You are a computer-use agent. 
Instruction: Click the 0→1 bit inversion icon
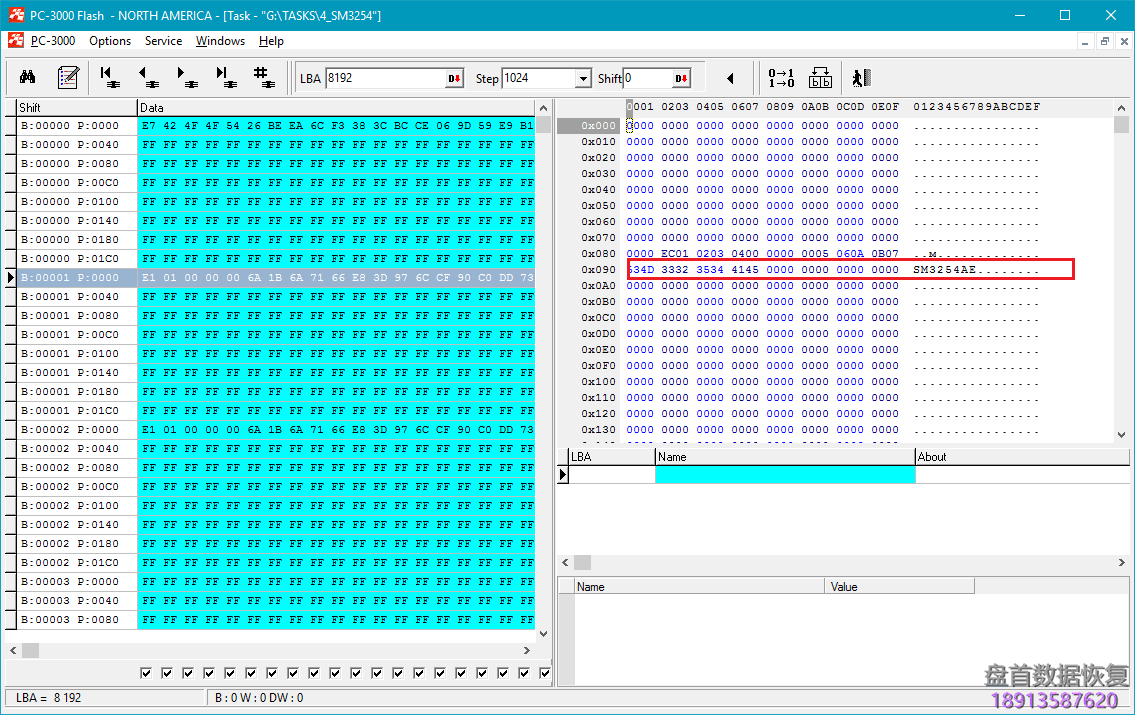(781, 78)
